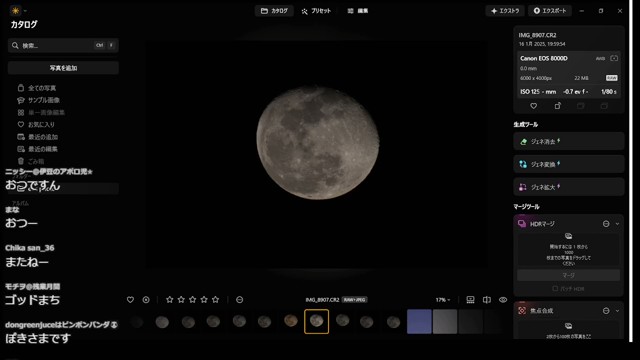The image size is (640, 360).
Task: Open the エクストラ menu
Action: coord(505,11)
